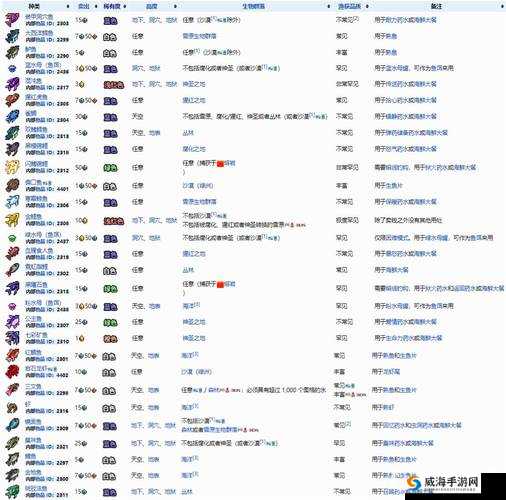The height and width of the screenshot is (500, 506).
Task: Click the pink jellyfish icon, ID 2438
Action: pos(12,306)
